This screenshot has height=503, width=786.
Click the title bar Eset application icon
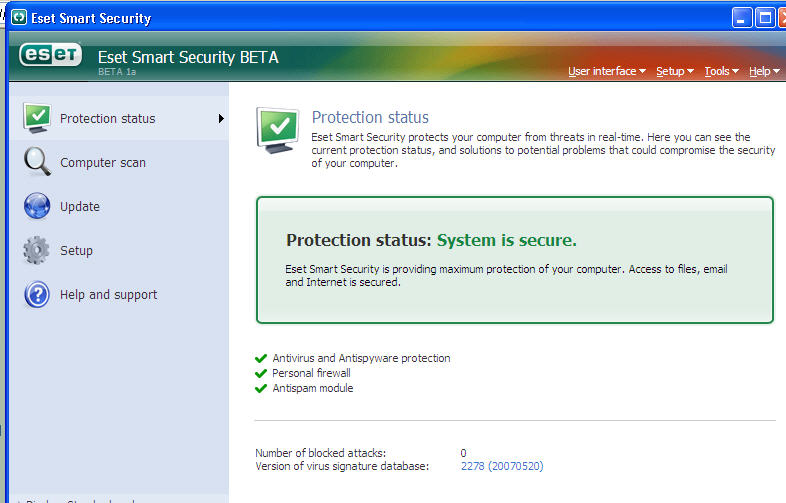coord(19,18)
